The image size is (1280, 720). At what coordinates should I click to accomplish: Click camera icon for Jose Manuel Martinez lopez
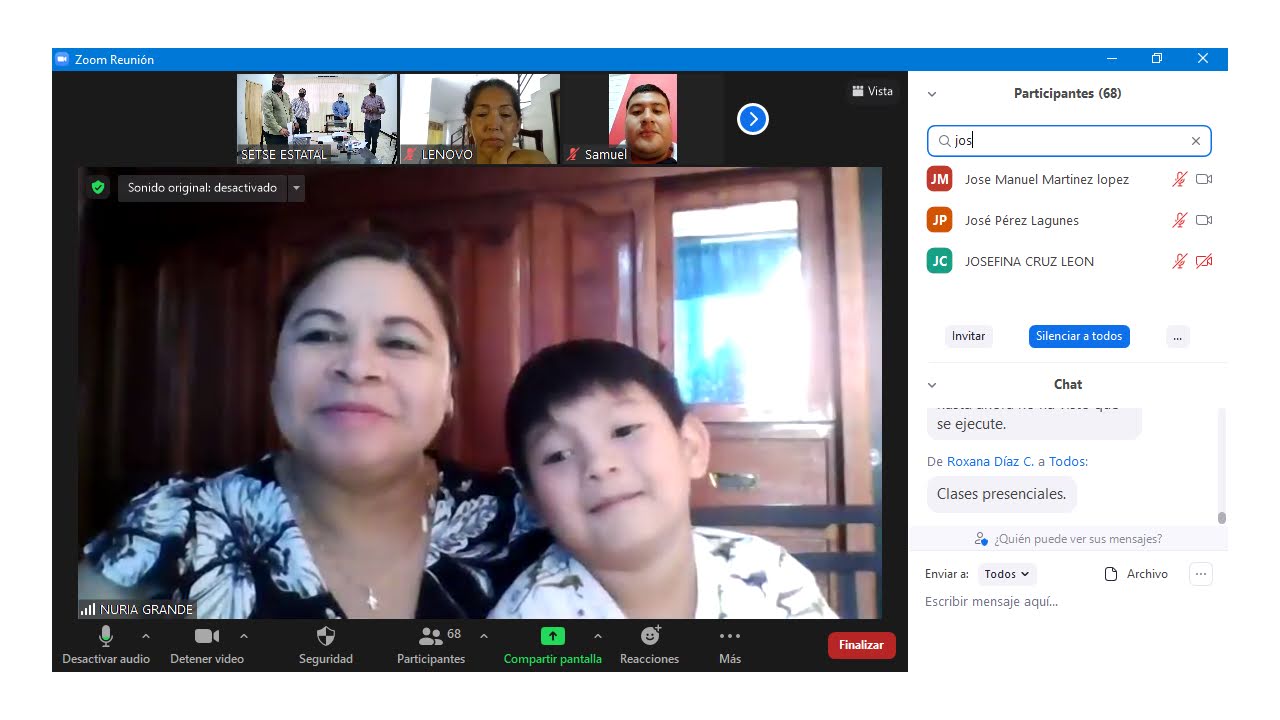pos(1204,179)
